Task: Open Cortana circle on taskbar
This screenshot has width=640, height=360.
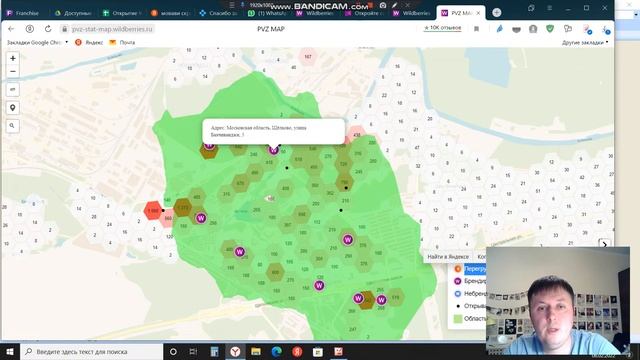Action: point(173,351)
